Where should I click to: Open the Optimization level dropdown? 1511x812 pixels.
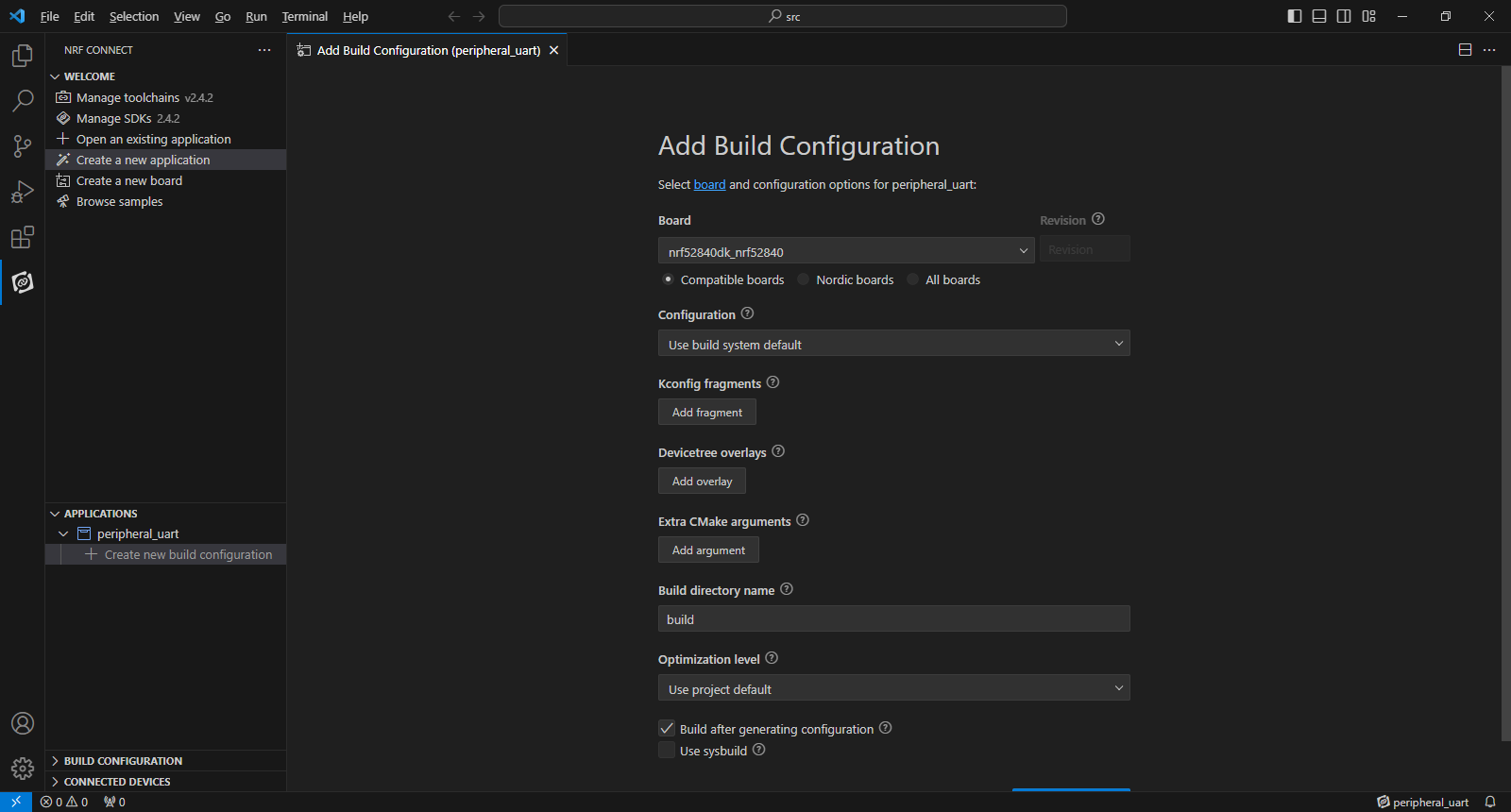coord(893,688)
